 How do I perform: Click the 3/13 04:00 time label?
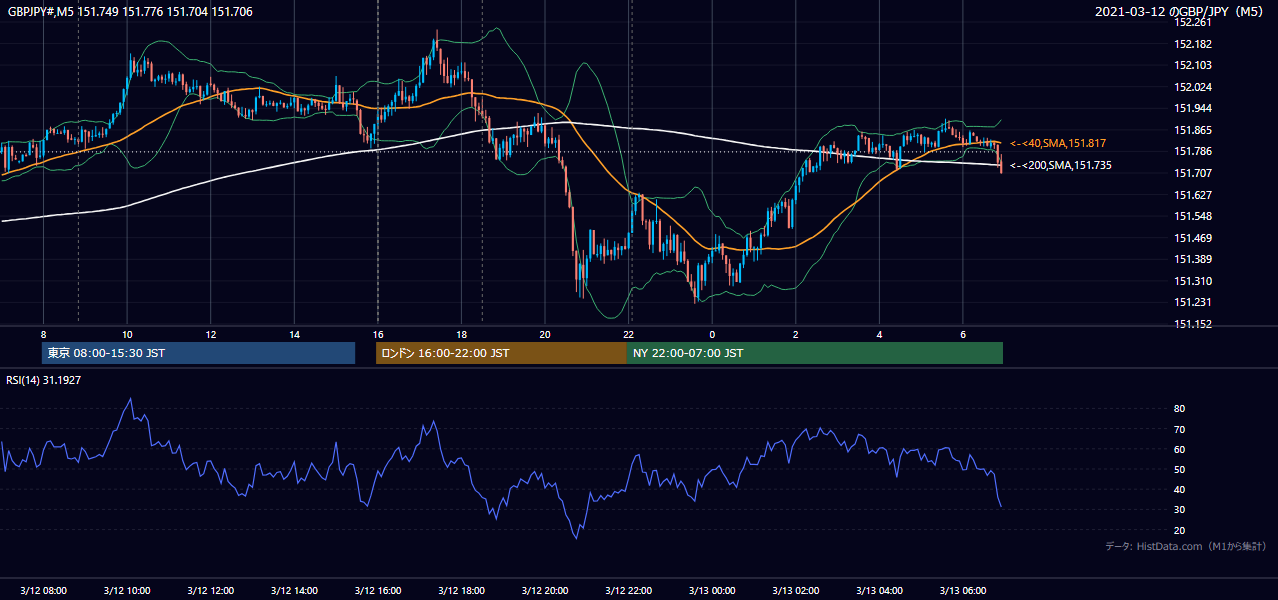pyautogui.click(x=879, y=591)
